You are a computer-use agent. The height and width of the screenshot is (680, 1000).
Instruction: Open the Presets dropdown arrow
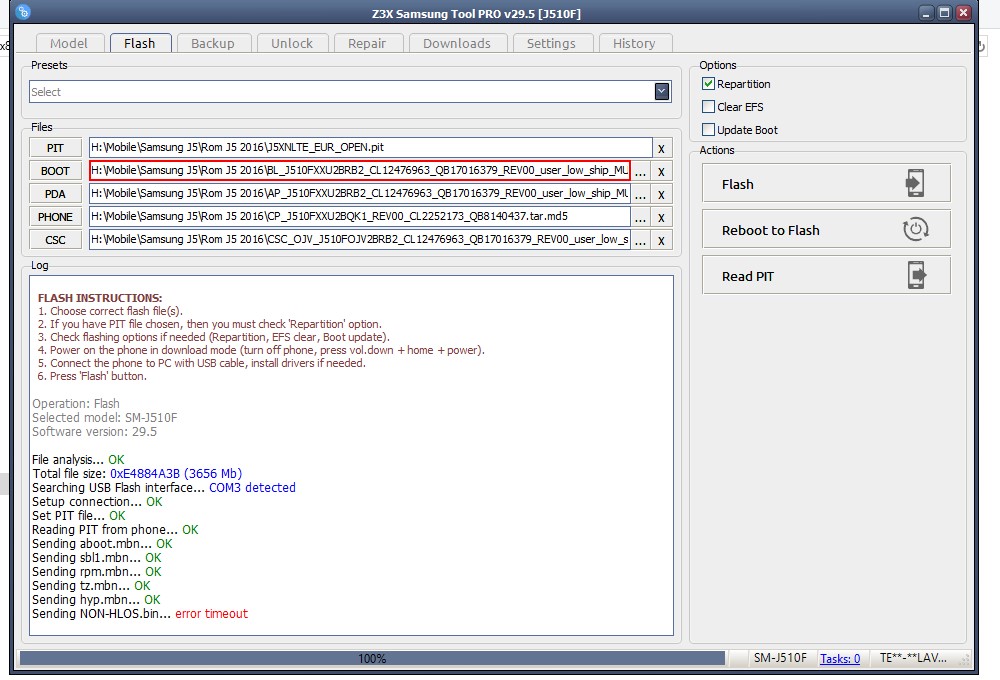coord(661,91)
